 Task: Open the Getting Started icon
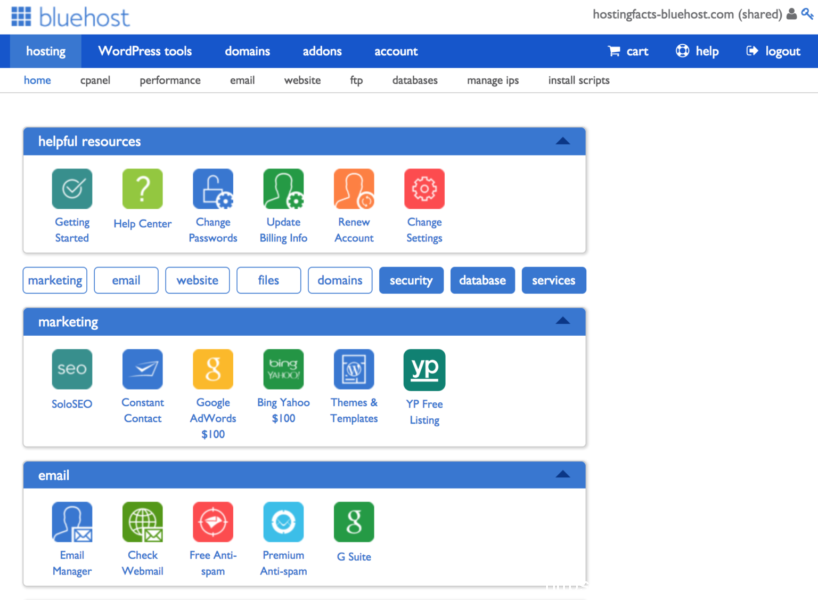[x=72, y=188]
